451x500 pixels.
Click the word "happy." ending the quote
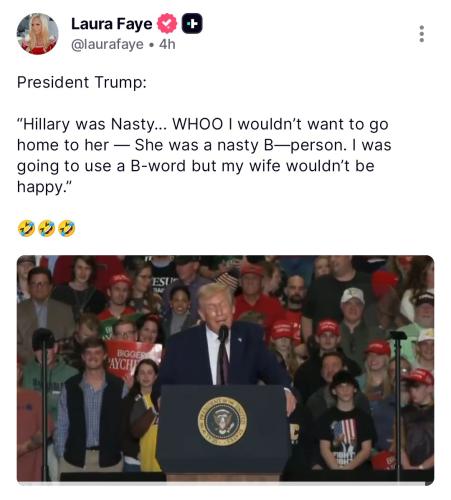tap(44, 187)
